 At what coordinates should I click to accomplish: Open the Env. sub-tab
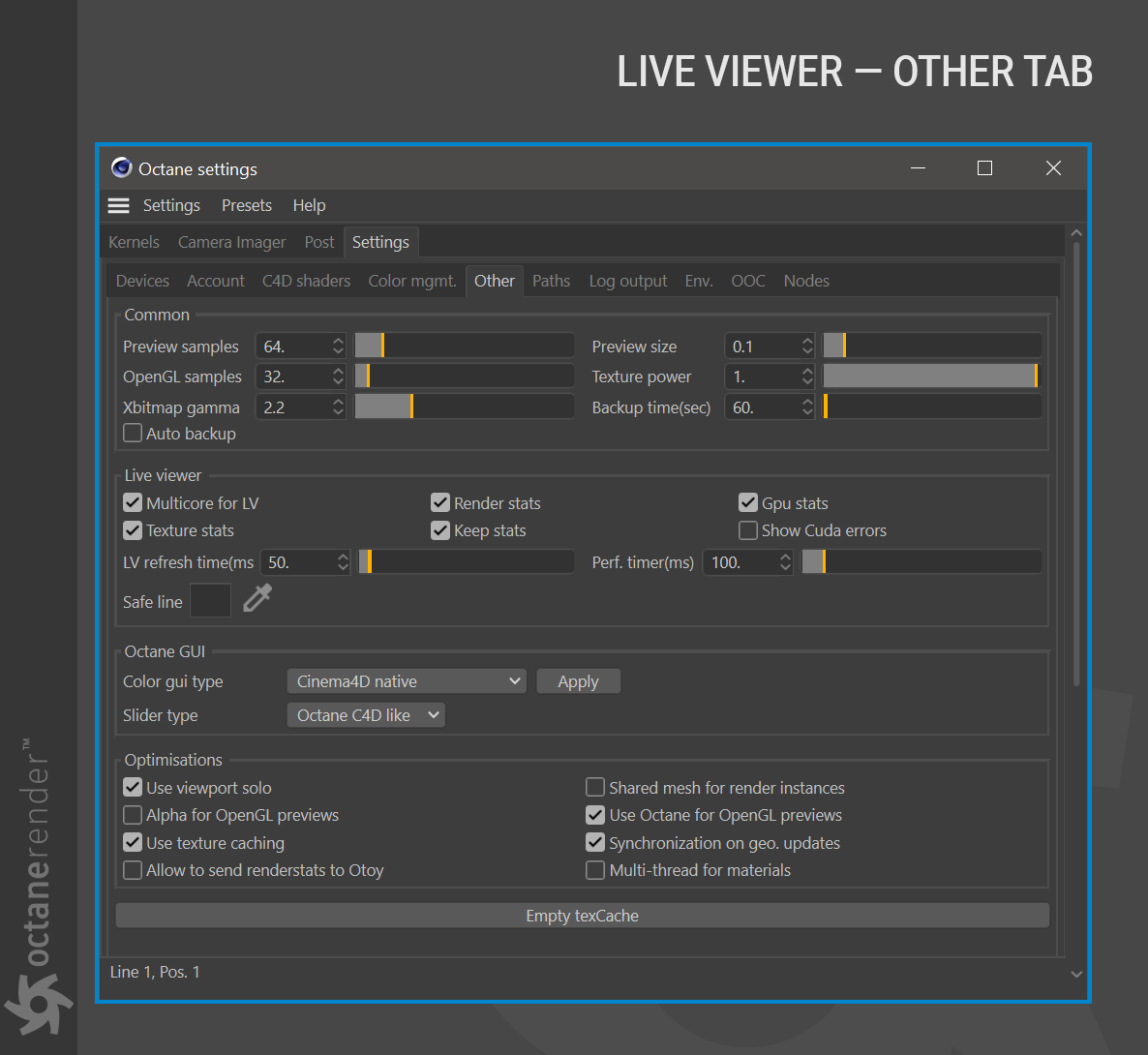point(699,281)
